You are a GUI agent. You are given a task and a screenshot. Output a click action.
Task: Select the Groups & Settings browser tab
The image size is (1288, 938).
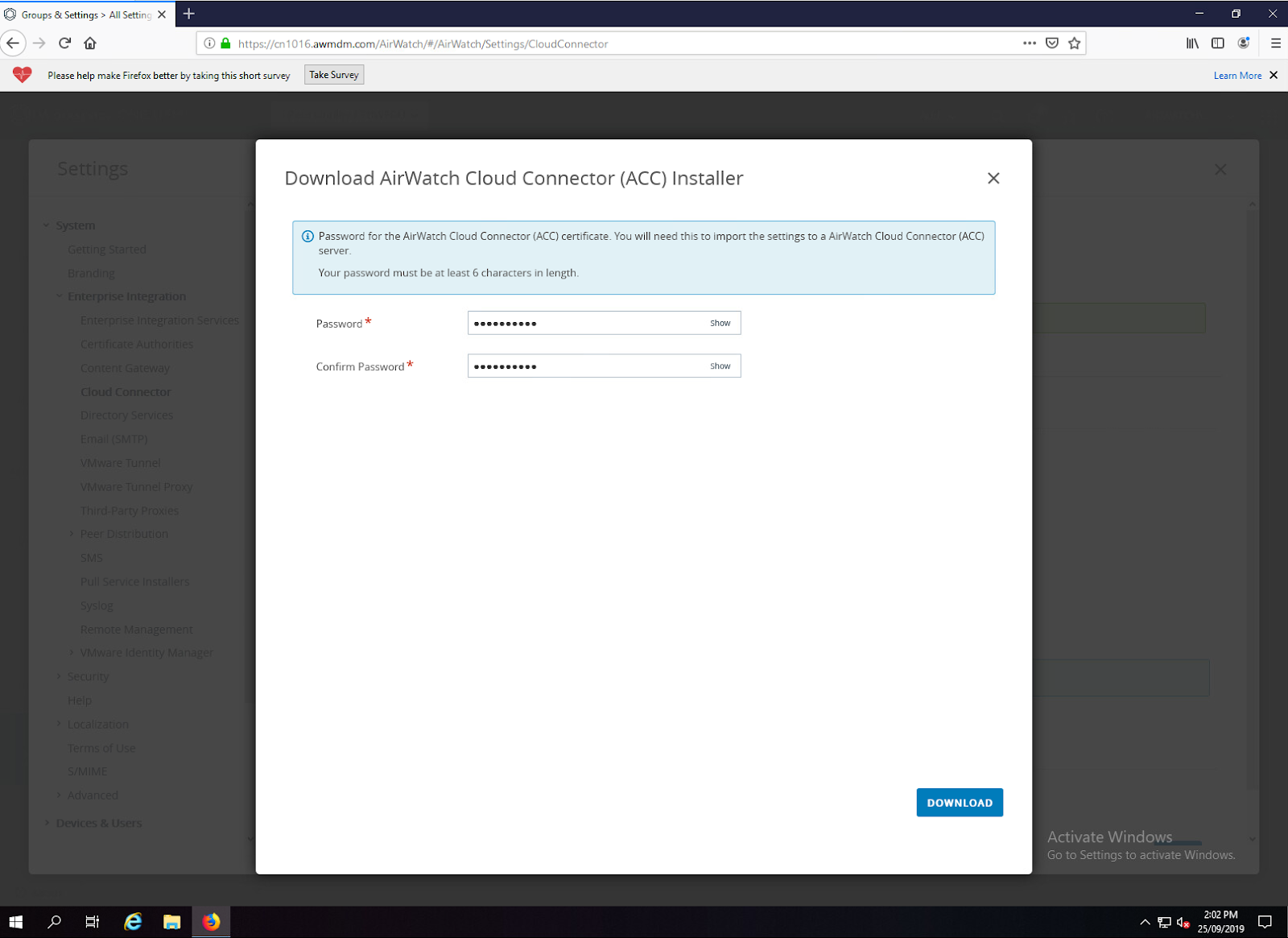(x=86, y=14)
